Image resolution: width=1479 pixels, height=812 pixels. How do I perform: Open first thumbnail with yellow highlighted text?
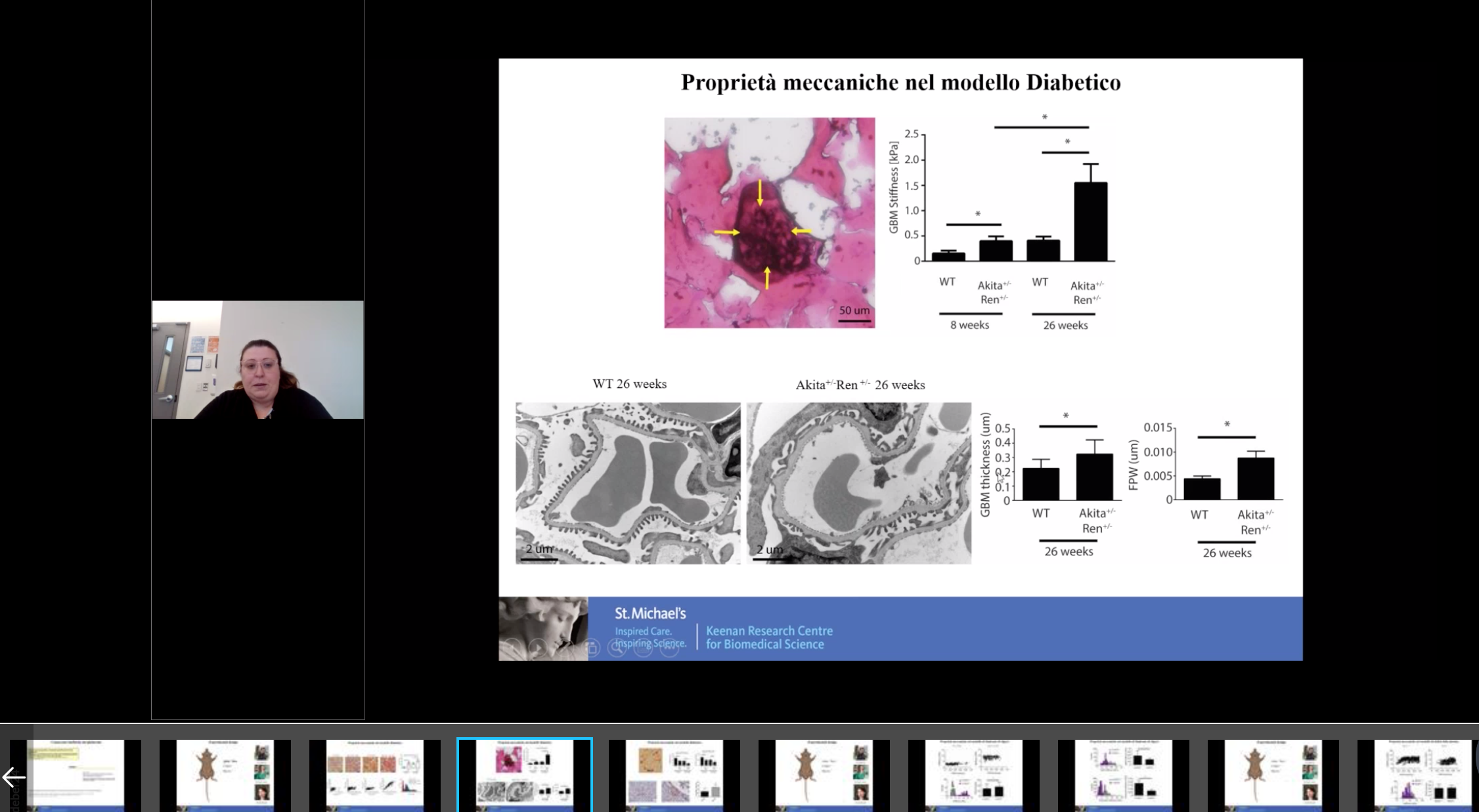76,775
